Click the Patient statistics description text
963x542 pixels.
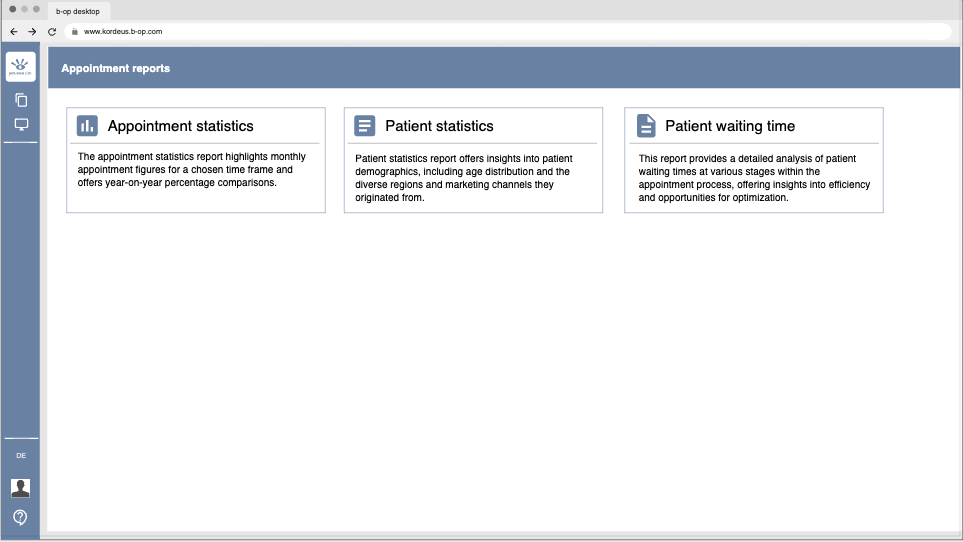click(x=462, y=177)
